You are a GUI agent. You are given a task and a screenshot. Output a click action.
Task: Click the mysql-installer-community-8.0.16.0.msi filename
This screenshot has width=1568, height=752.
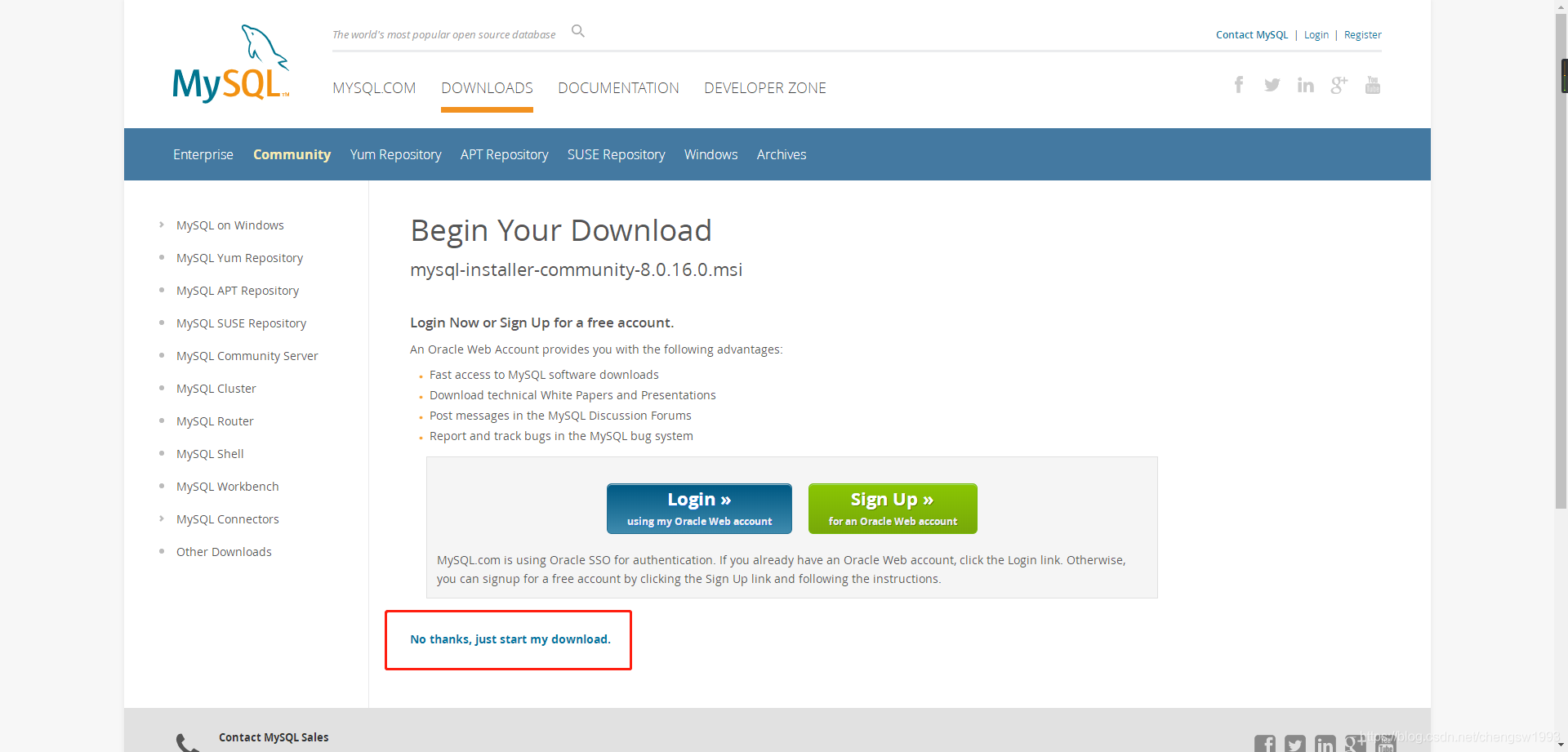click(577, 269)
